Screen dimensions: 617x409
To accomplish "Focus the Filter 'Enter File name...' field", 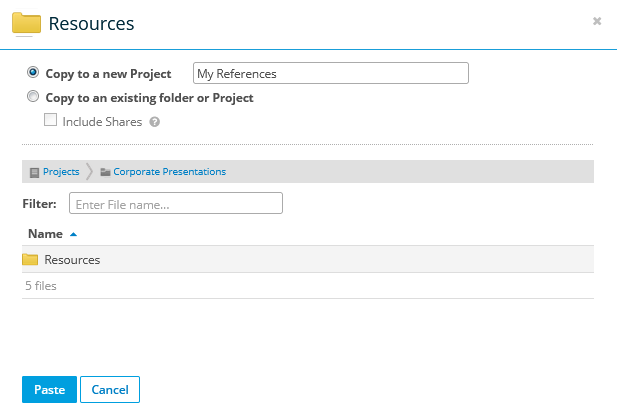I will [176, 204].
